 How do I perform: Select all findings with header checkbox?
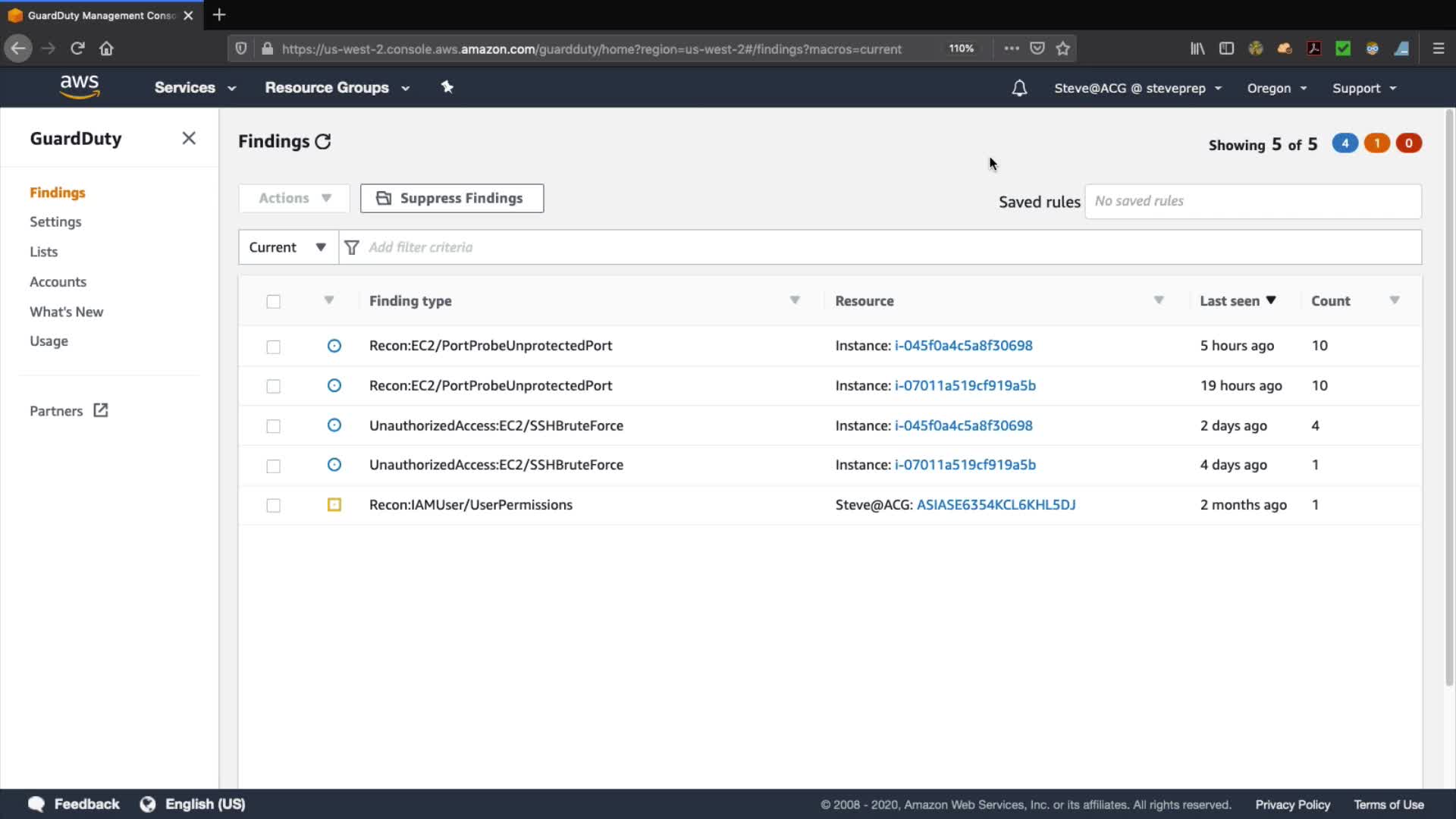pos(273,302)
